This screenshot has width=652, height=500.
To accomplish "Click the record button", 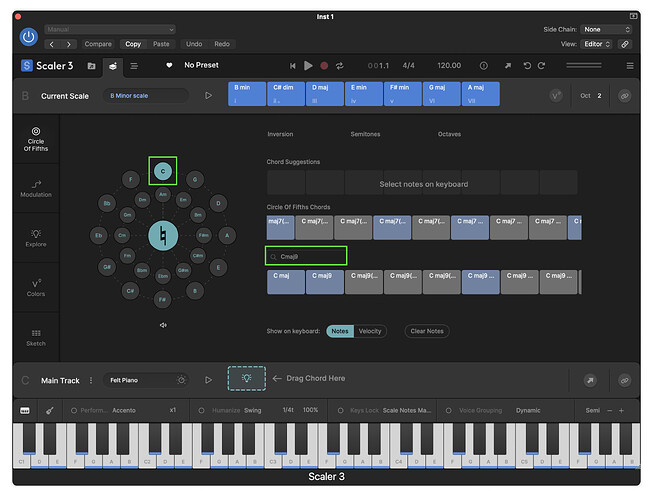I will tap(324, 66).
